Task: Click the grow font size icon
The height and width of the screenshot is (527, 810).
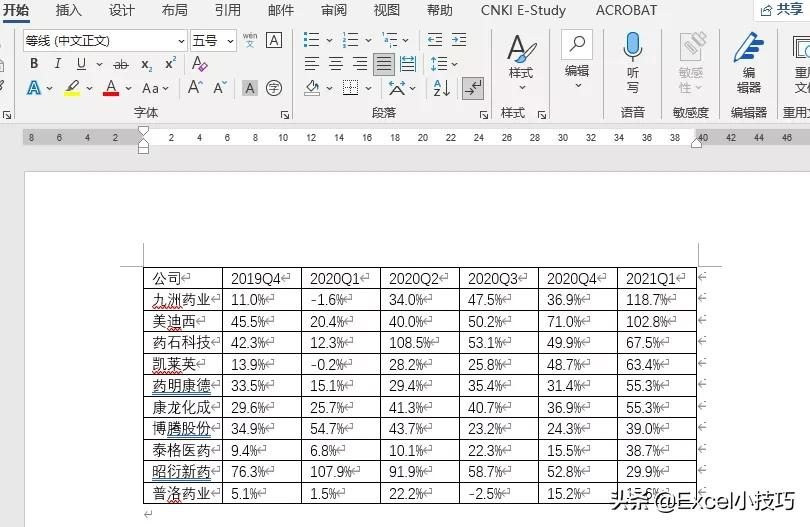Action: coord(195,88)
